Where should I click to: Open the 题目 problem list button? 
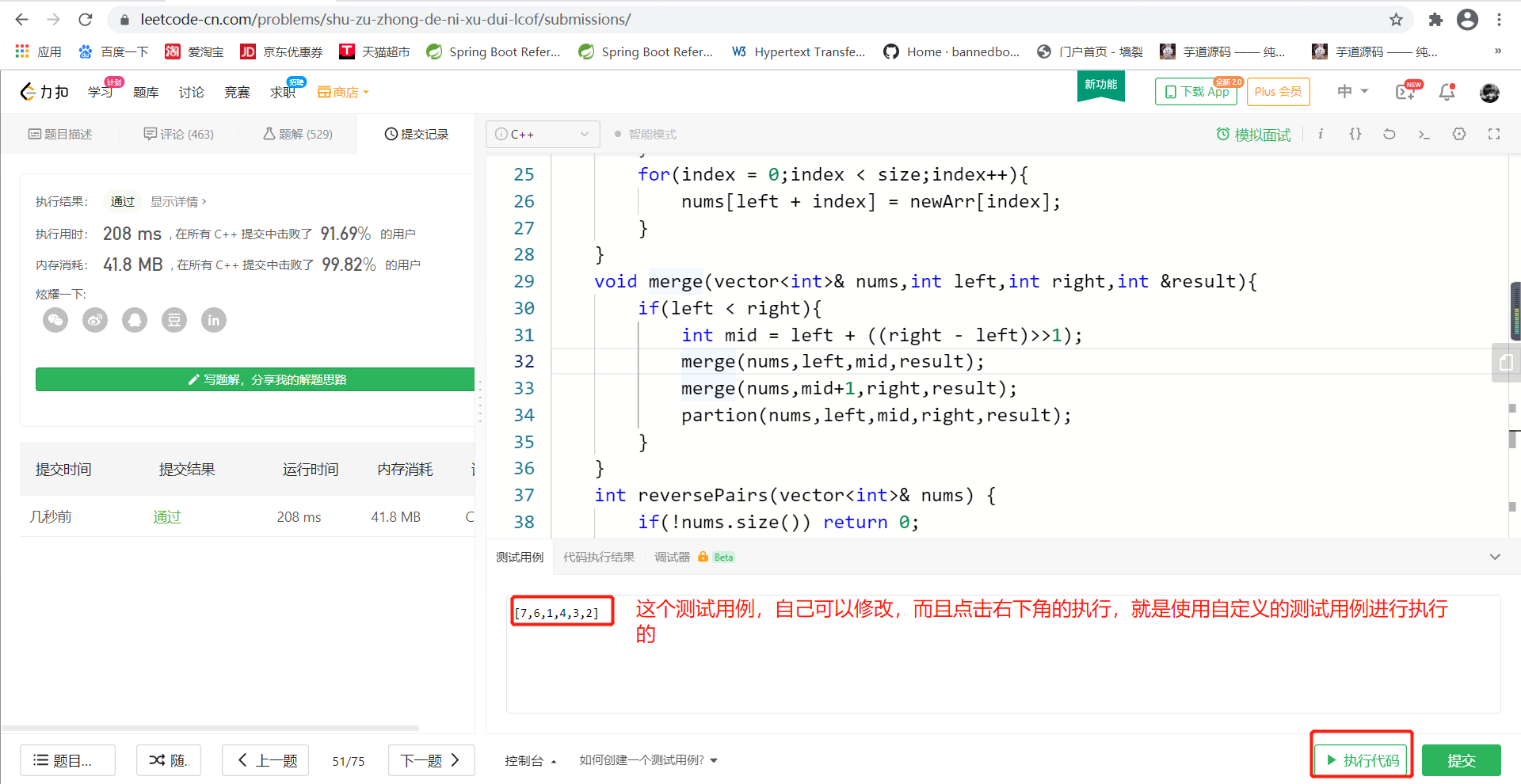pos(67,760)
